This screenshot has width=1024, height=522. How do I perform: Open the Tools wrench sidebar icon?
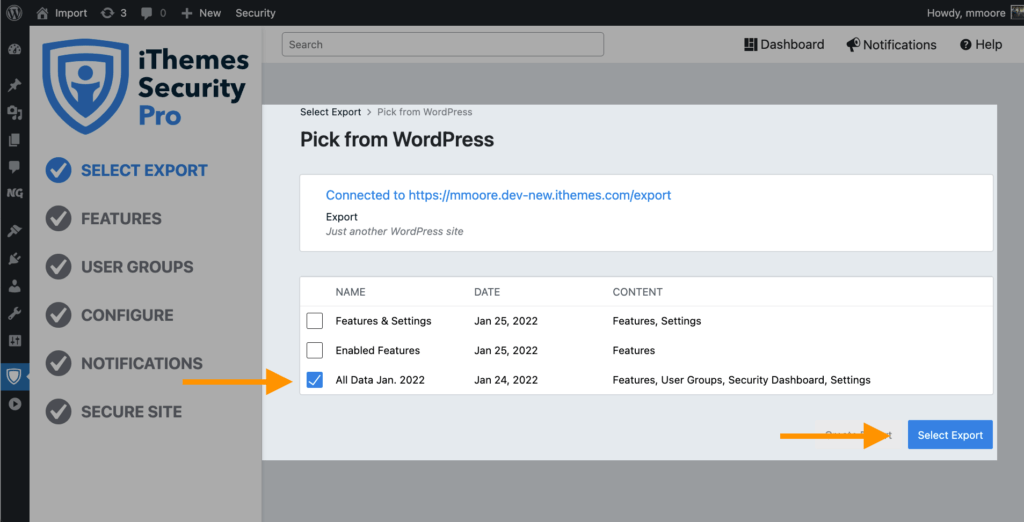point(14,314)
